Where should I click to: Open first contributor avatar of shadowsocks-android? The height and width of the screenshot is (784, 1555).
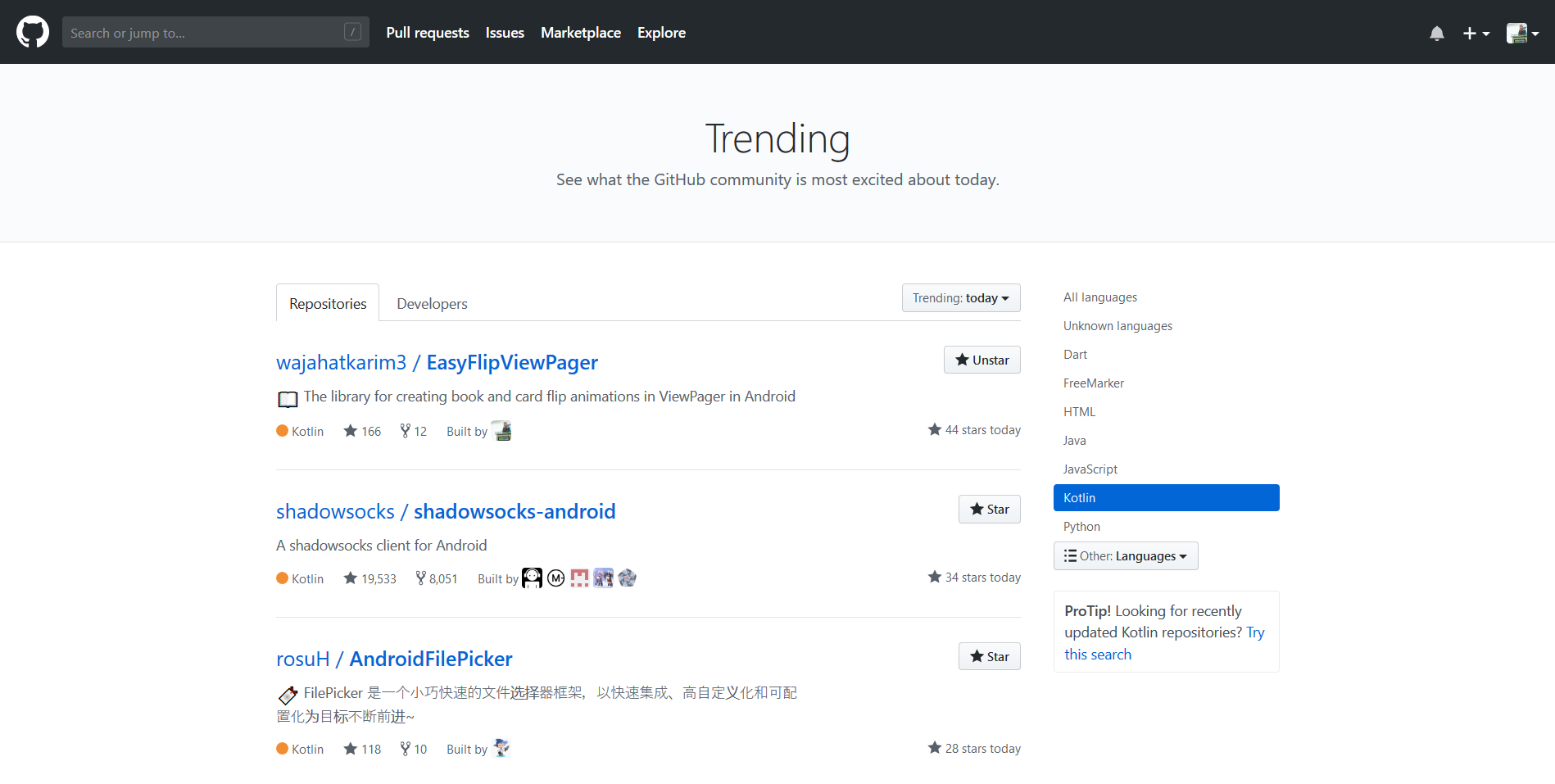point(533,578)
